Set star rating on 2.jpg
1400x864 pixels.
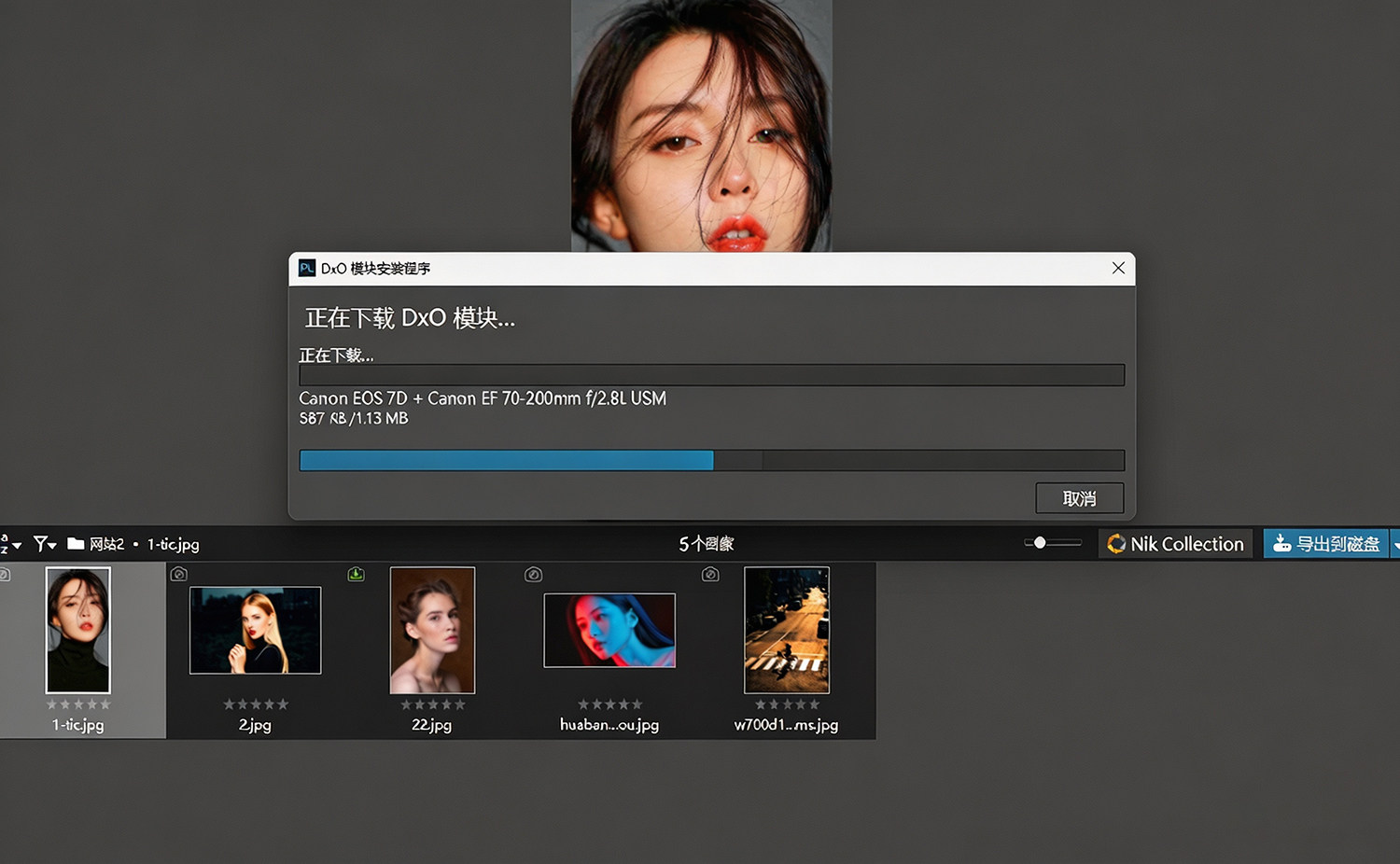[256, 704]
